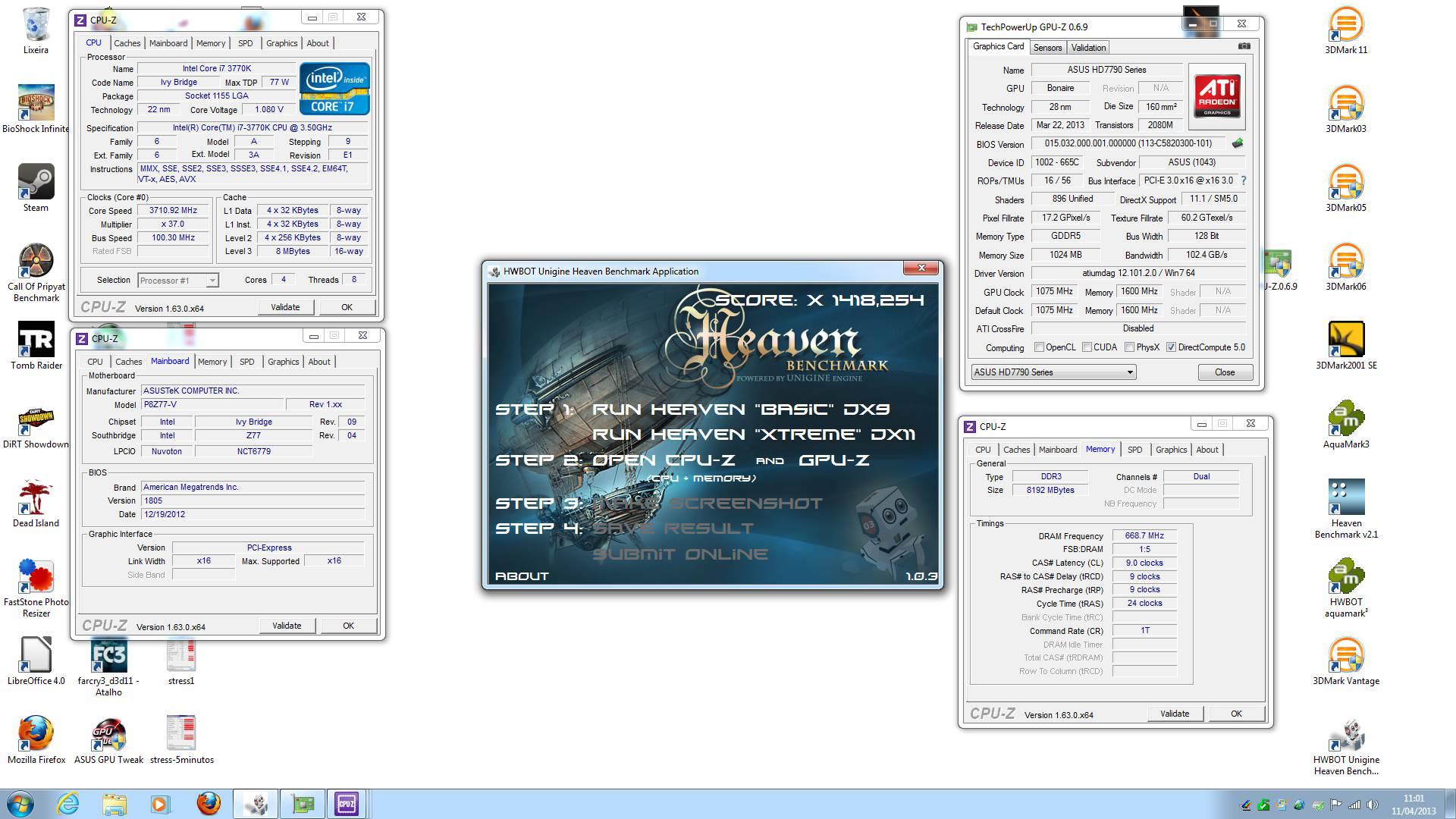This screenshot has height=819, width=1456.
Task: Launch 3DMark 11 desktop shortcut
Action: [1346, 30]
